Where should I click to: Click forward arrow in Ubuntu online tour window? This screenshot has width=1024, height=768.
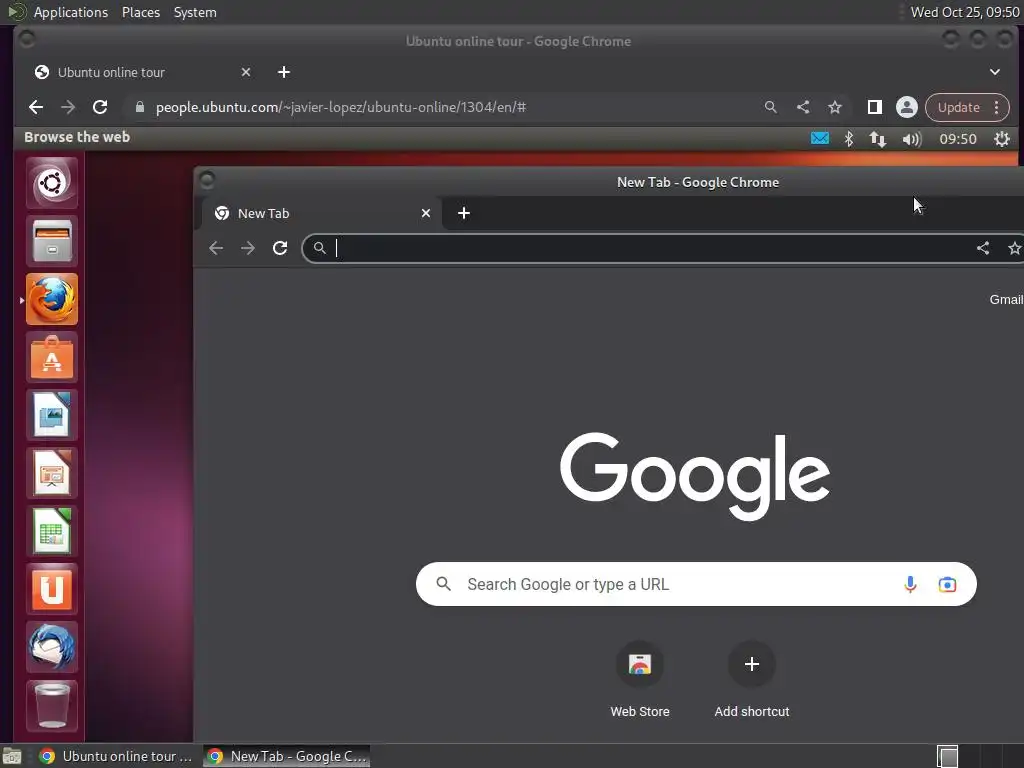point(68,107)
